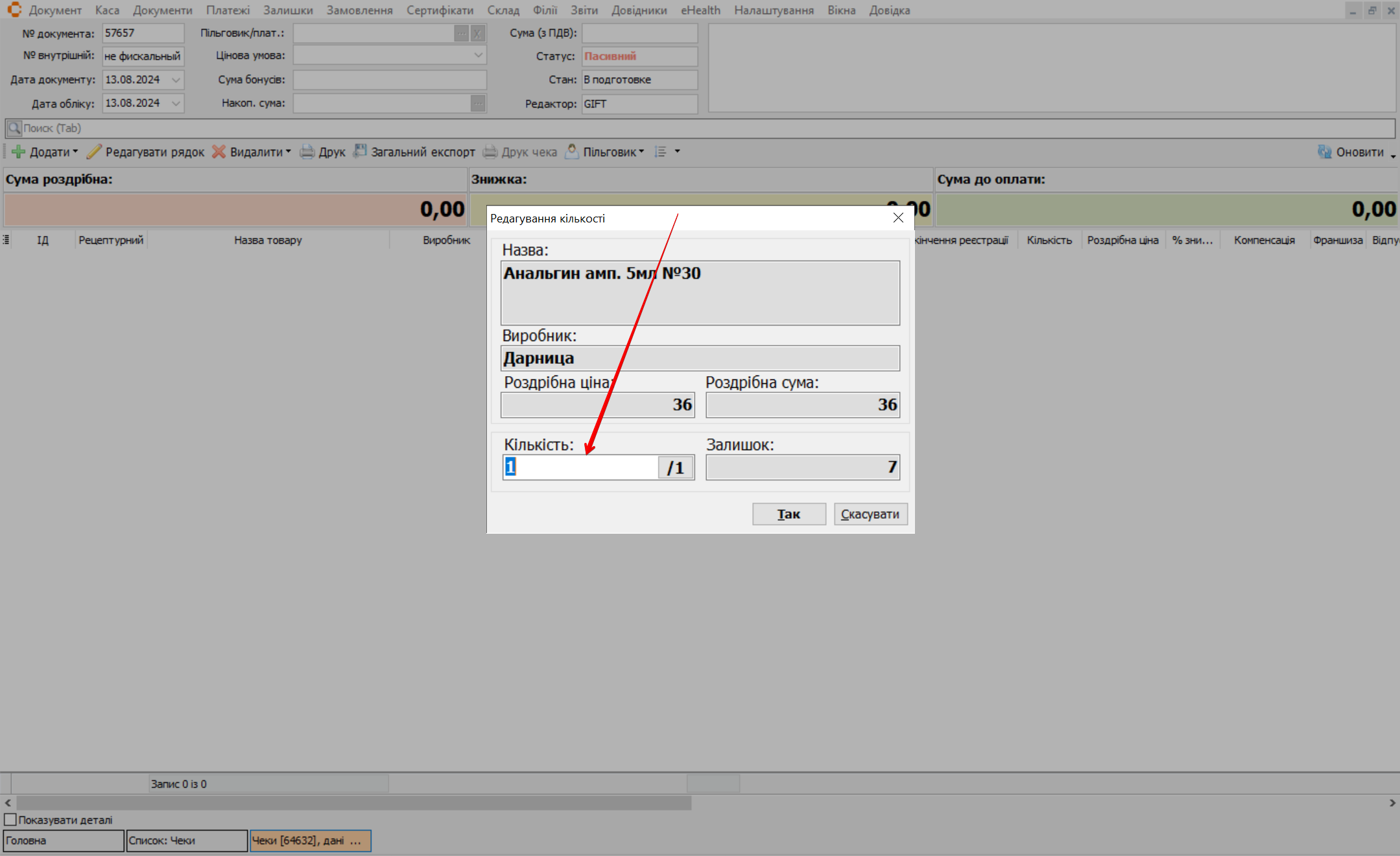Confirm quantity with the Так button

(x=789, y=514)
